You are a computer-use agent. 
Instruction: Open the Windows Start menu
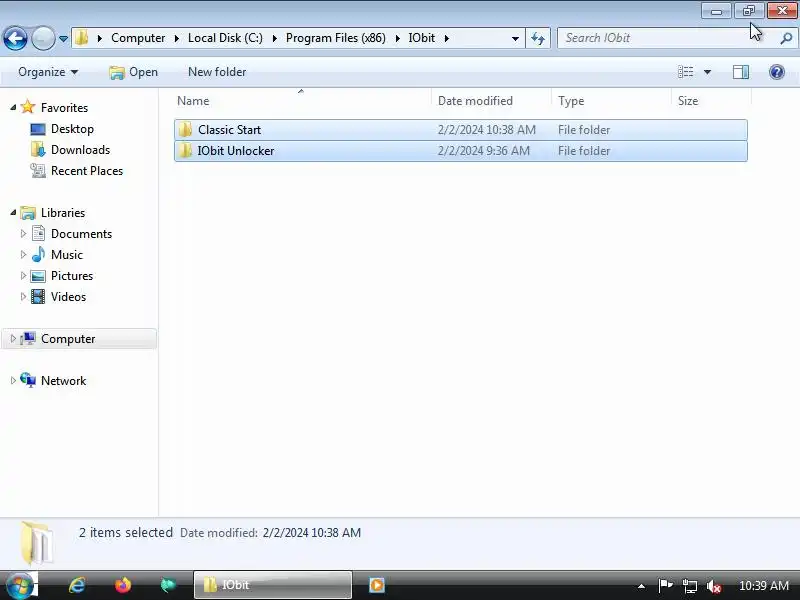coord(19,585)
